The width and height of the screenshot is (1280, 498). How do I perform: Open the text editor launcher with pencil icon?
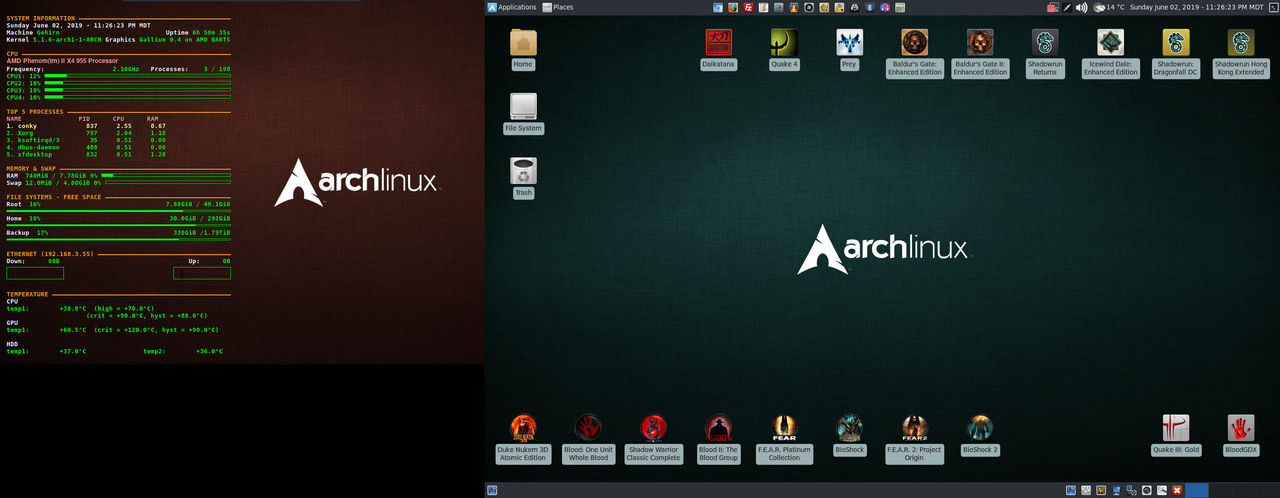coord(763,7)
